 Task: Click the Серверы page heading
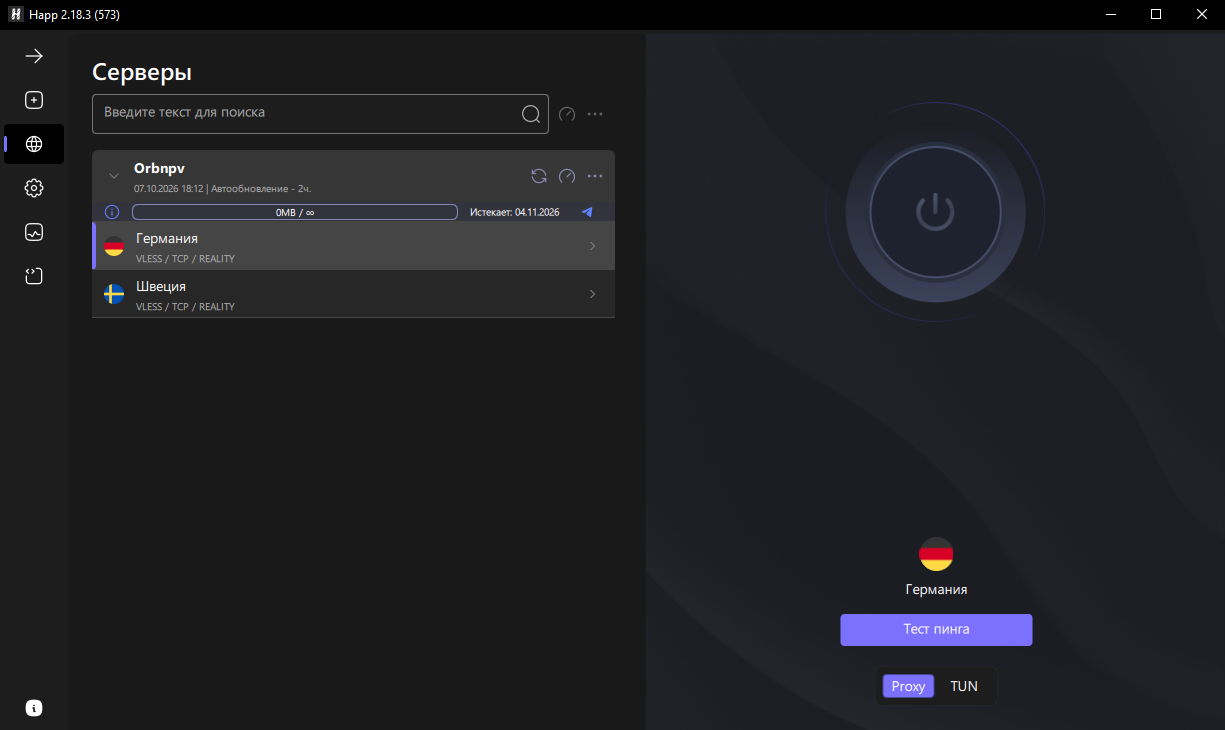(142, 72)
